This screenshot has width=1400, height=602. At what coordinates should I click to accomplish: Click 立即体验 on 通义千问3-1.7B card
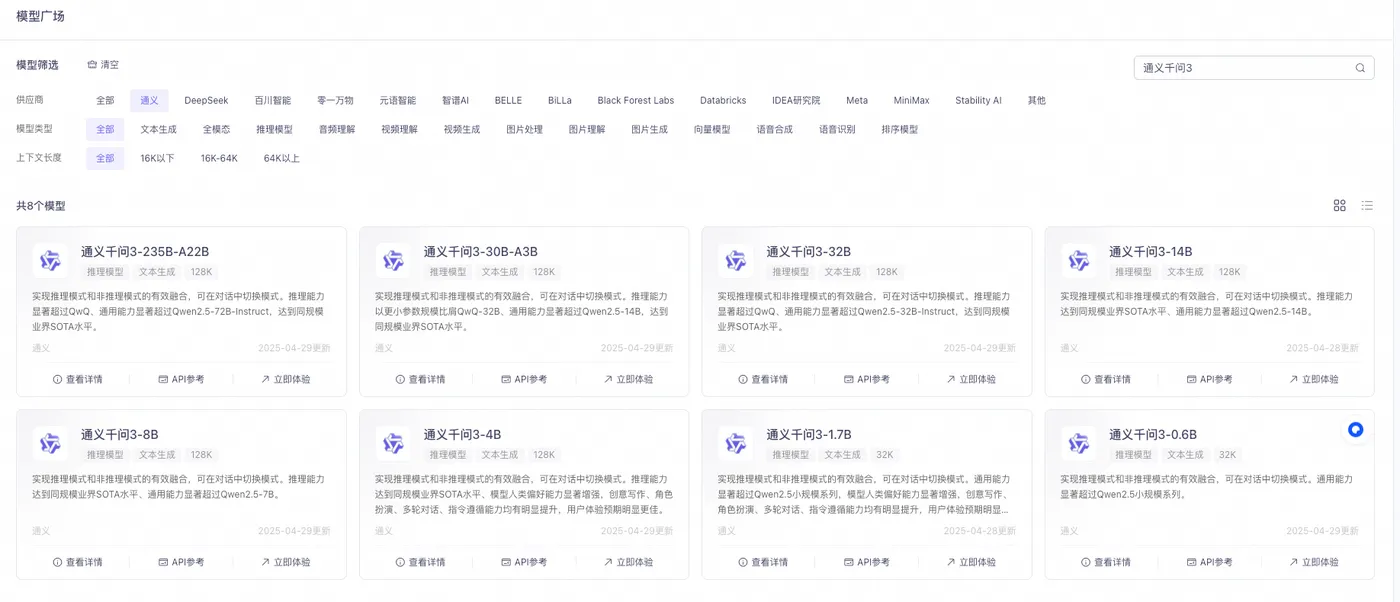coord(971,562)
